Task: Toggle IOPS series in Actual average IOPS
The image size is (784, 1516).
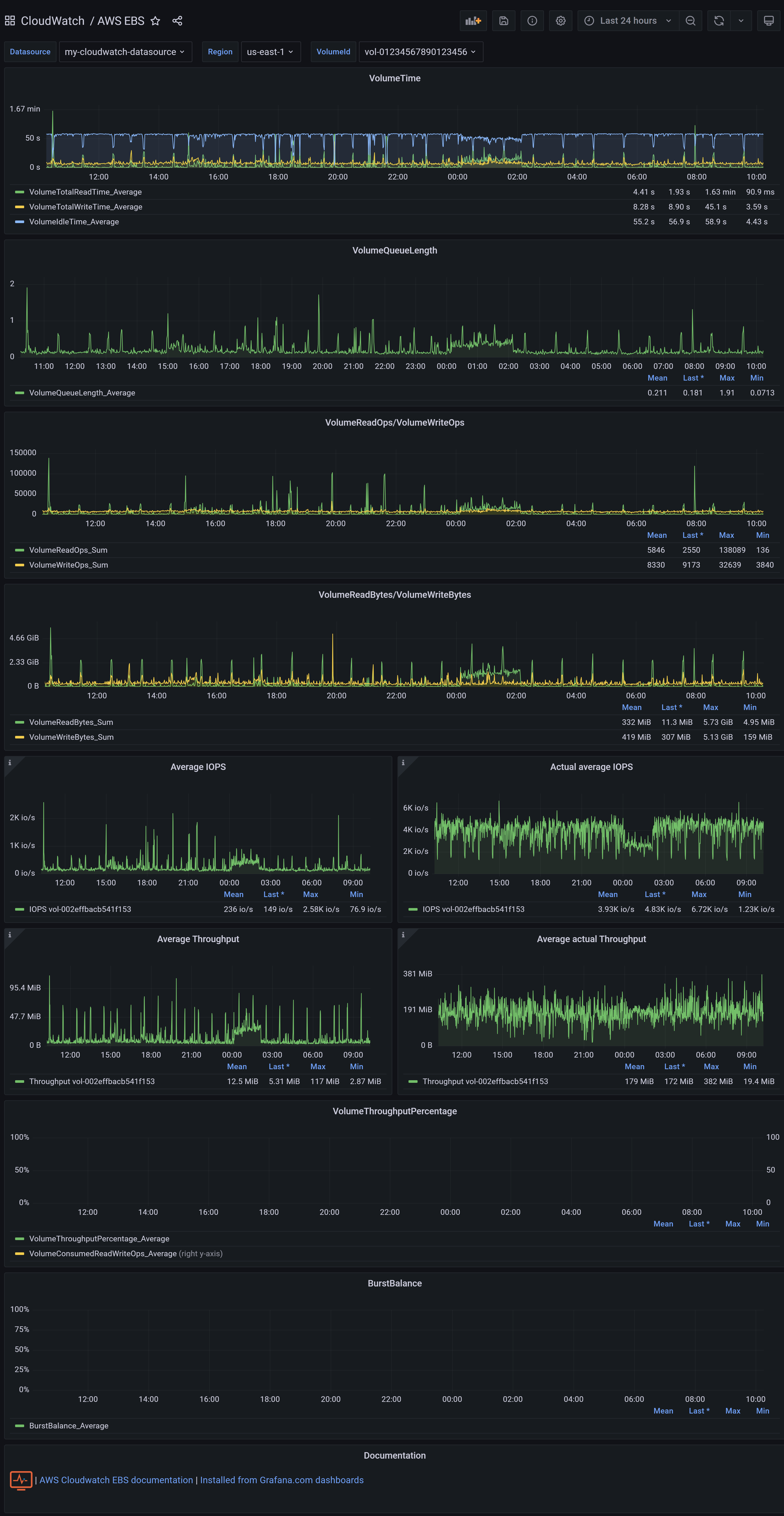Action: point(473,909)
